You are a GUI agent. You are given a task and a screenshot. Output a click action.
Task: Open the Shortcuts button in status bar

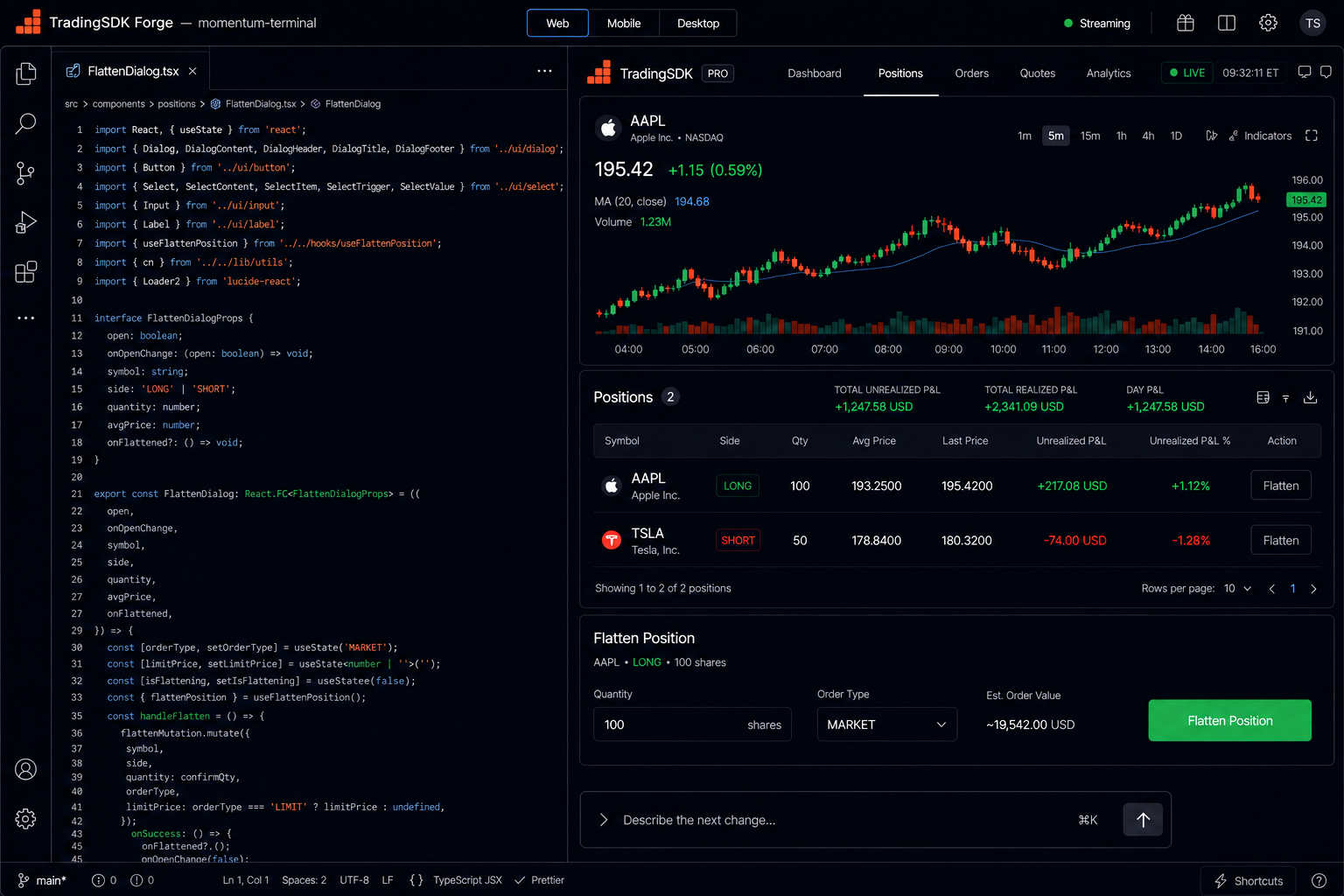(1248, 881)
